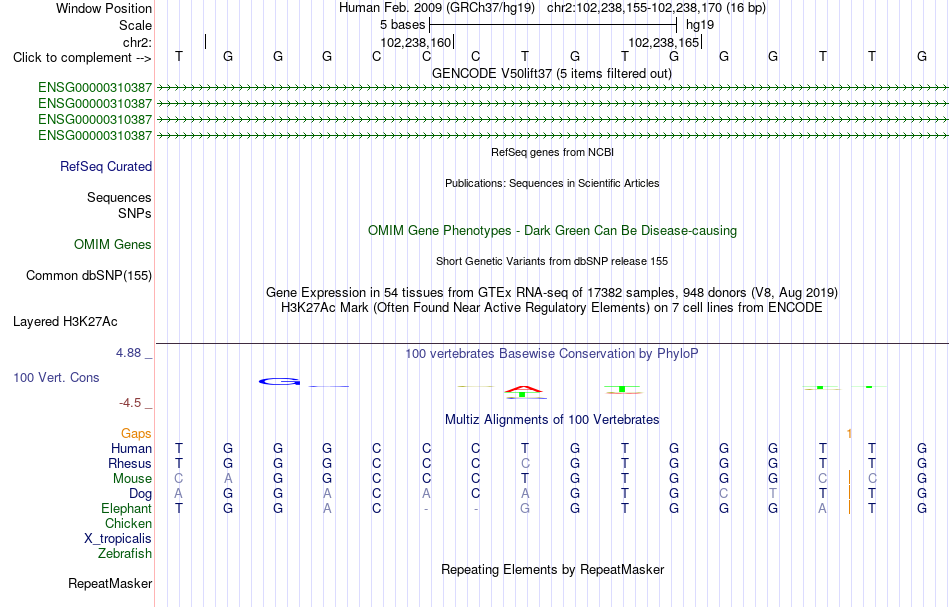Image resolution: width=950 pixels, height=607 pixels.
Task: Click 'OMIM Gene Phenotypes' track title
Action: 553,230
